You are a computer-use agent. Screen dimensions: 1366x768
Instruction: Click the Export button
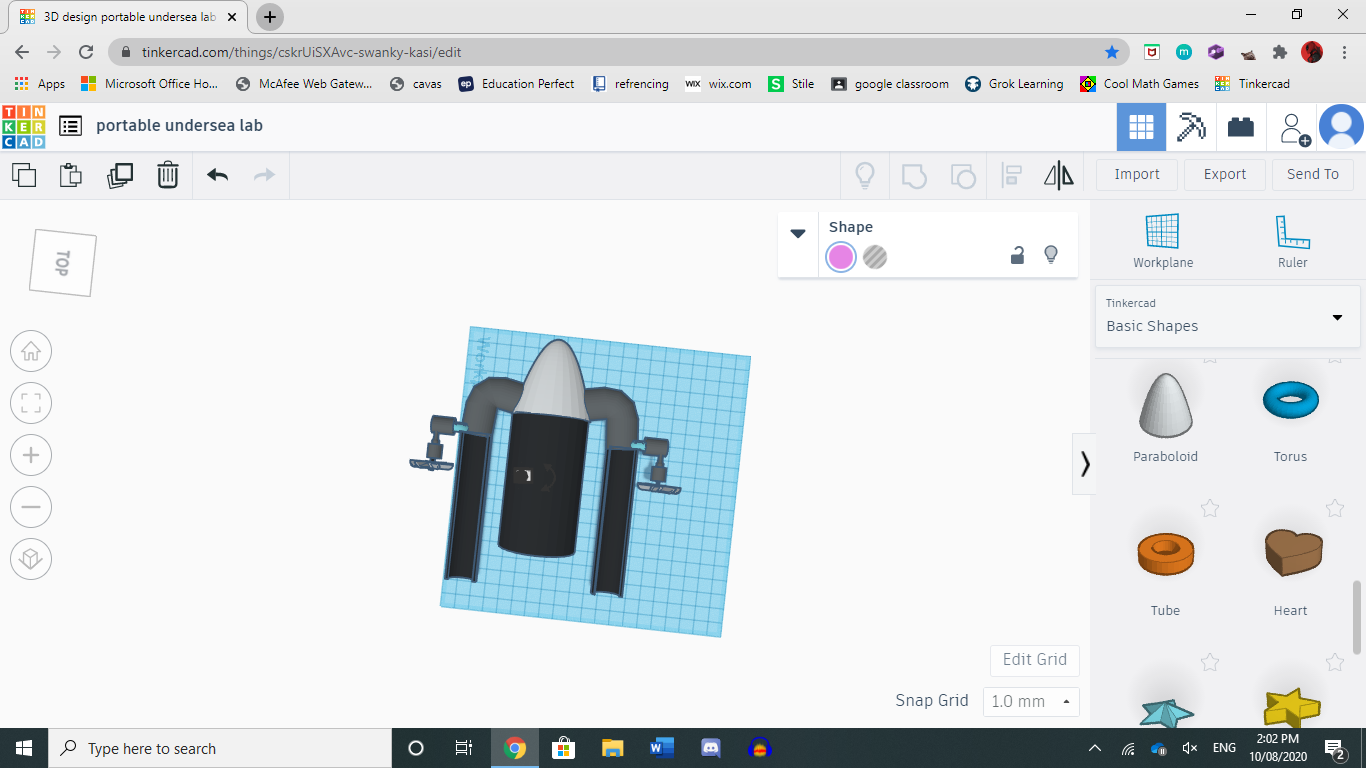click(1225, 174)
